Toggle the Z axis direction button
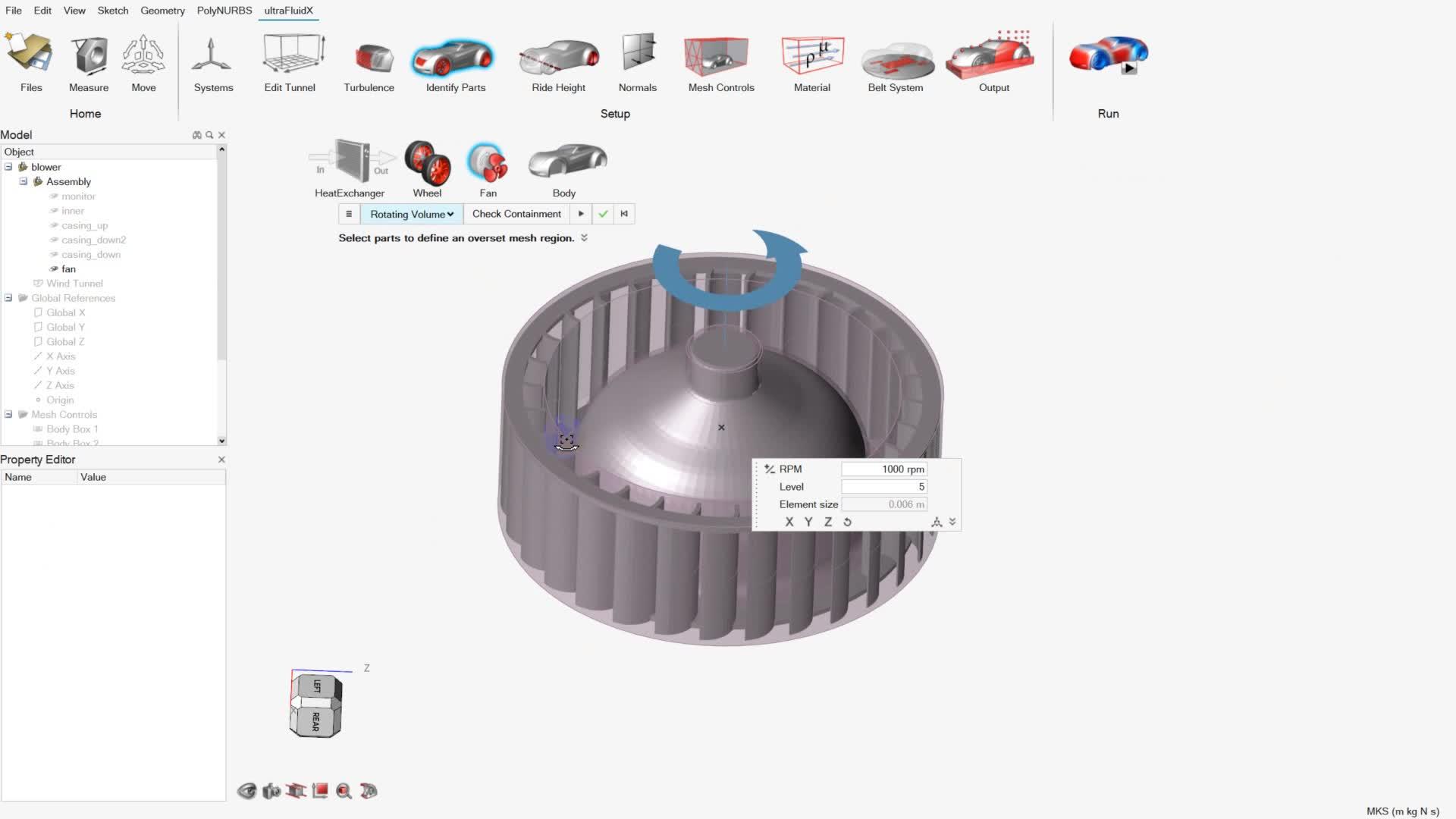This screenshot has height=819, width=1456. pos(828,522)
